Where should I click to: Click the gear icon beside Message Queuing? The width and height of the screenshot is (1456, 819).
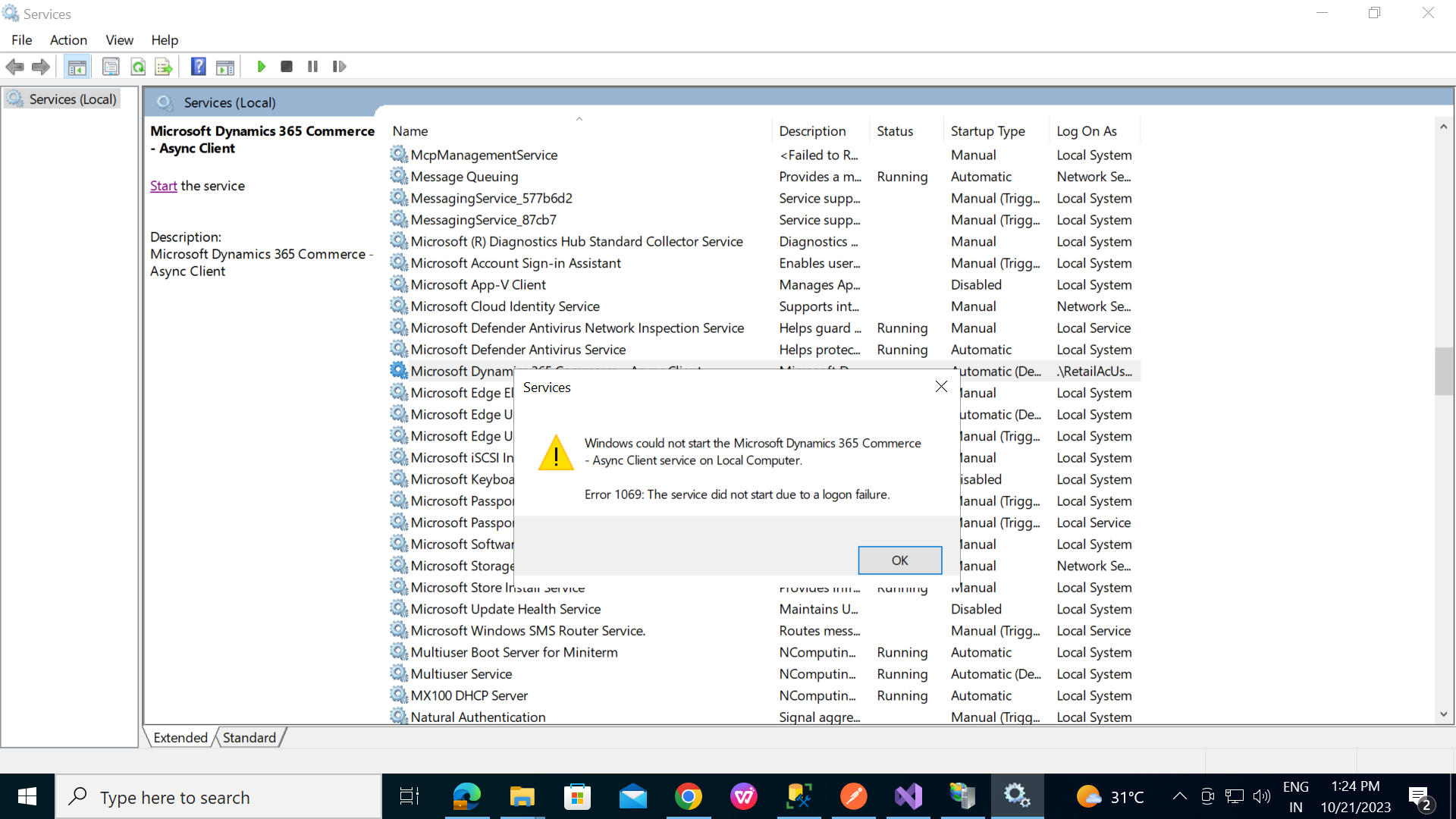pos(399,176)
